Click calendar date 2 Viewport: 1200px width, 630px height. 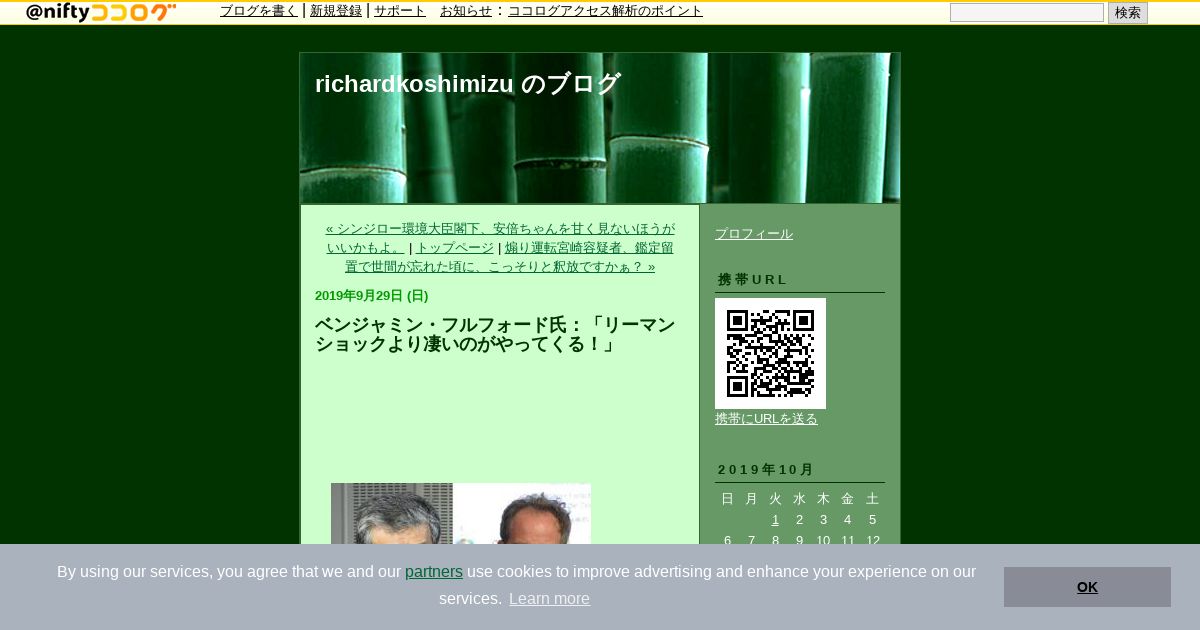(x=799, y=520)
